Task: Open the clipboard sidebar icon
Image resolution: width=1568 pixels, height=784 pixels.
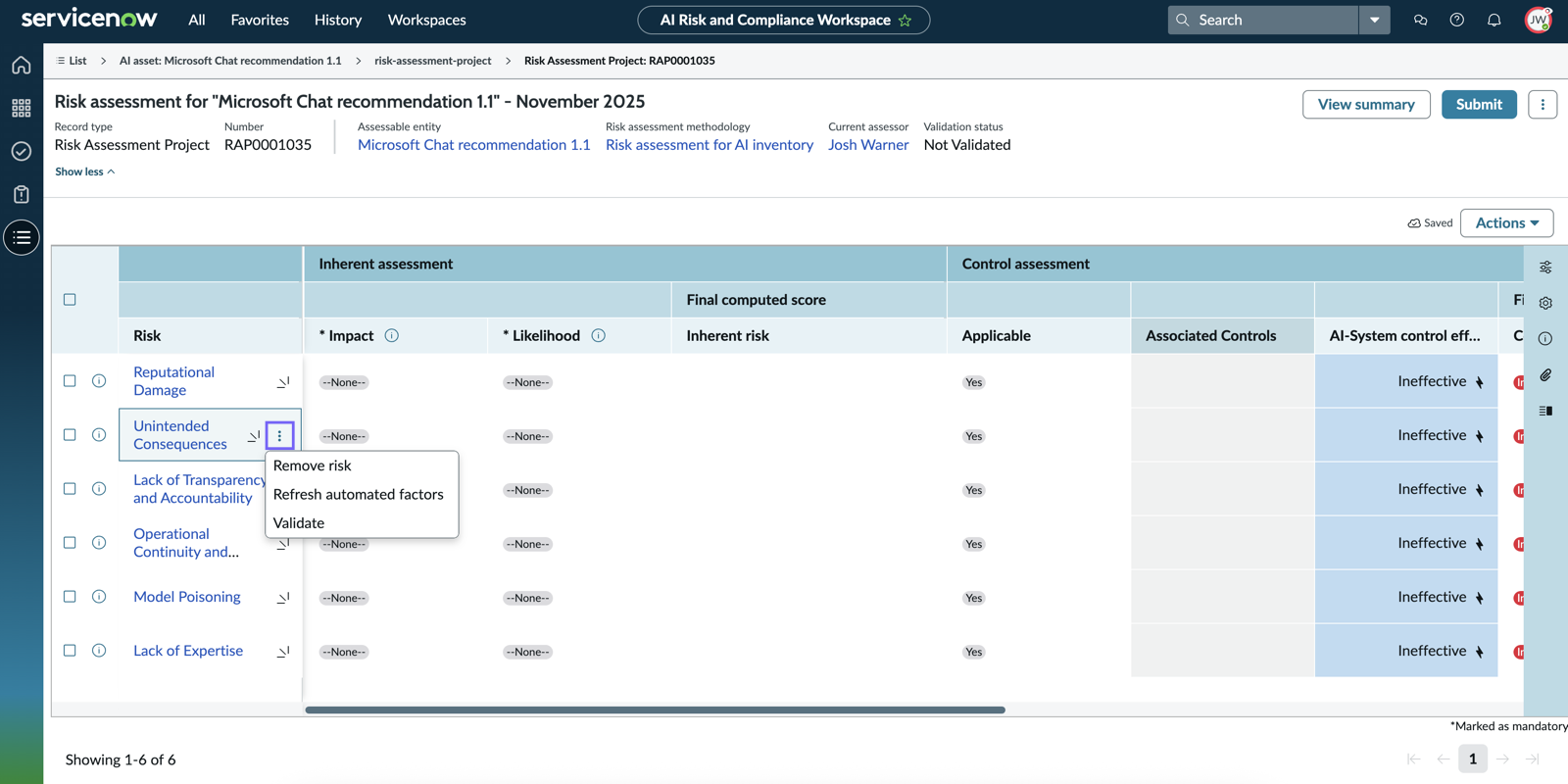Action: 22,194
